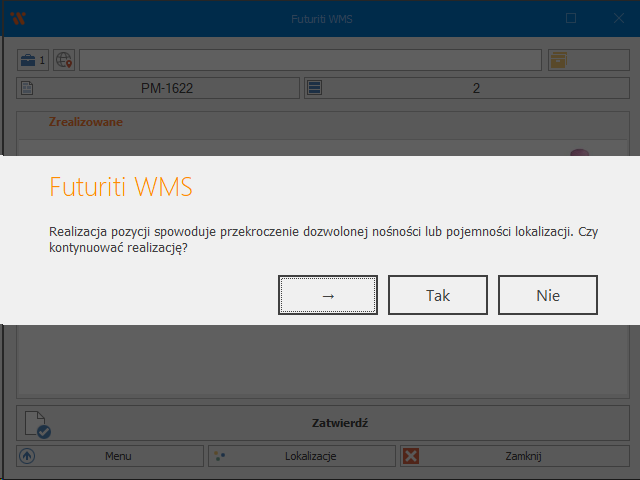Select the 'Zrealizowane' tab header
640x480 pixels.
85,122
